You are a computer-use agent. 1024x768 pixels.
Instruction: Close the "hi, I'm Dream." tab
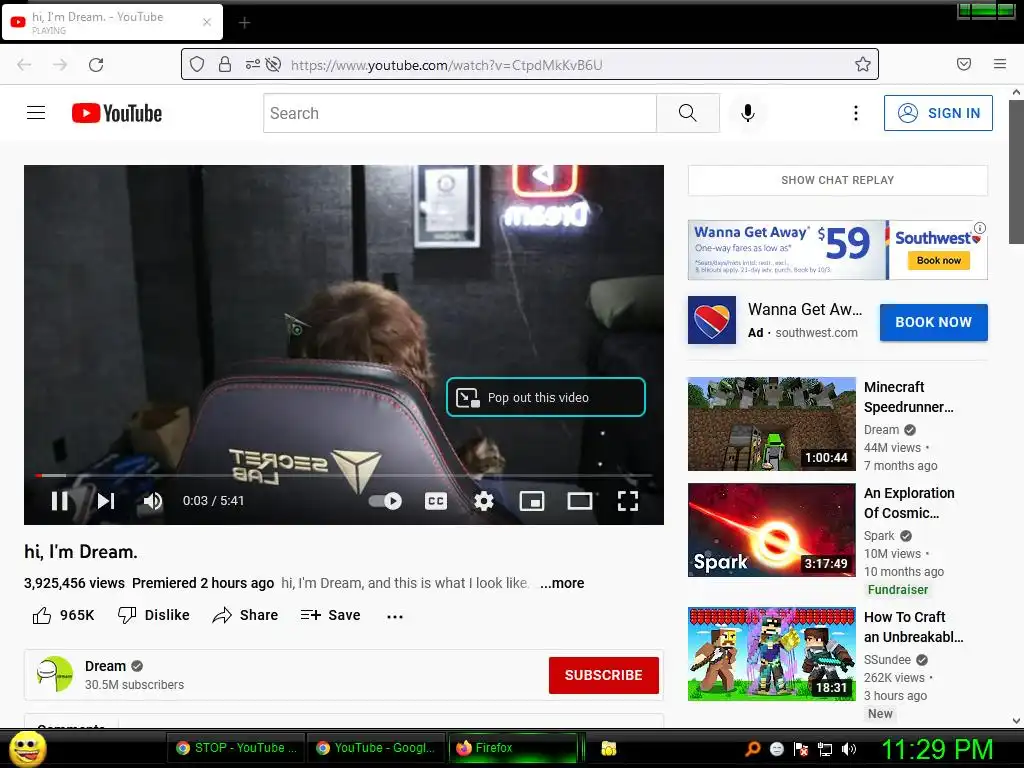[207, 22]
